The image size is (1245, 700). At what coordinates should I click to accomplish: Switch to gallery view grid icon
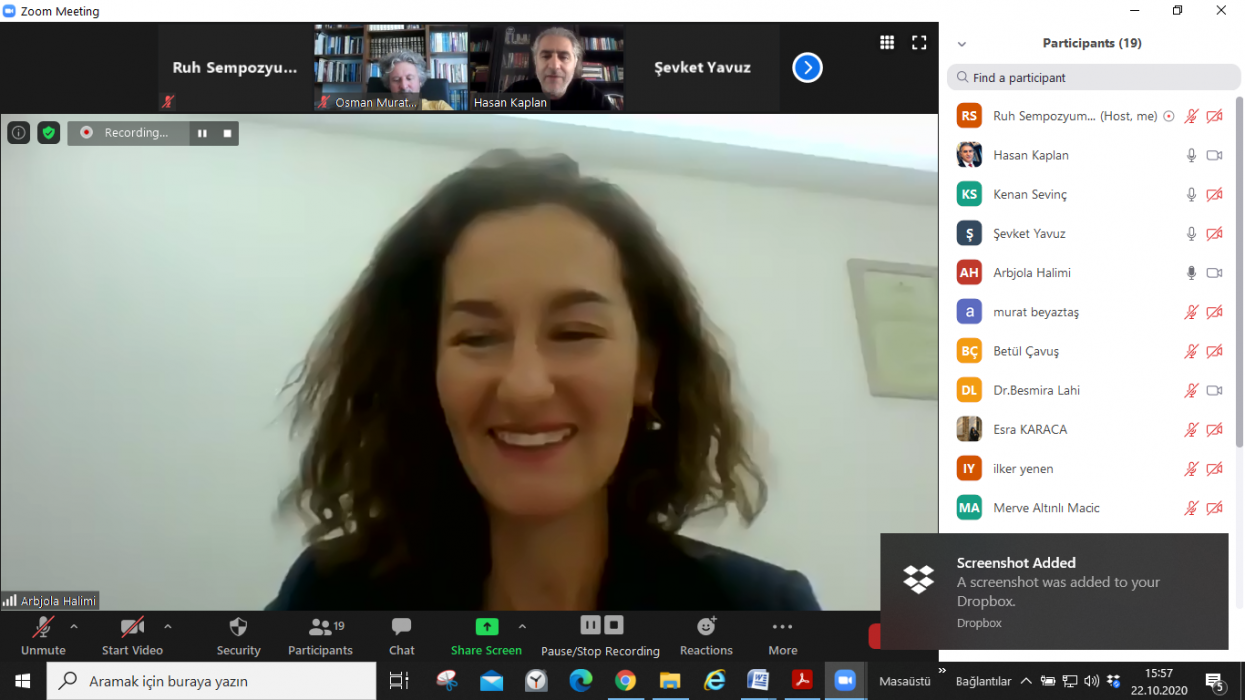(x=887, y=42)
